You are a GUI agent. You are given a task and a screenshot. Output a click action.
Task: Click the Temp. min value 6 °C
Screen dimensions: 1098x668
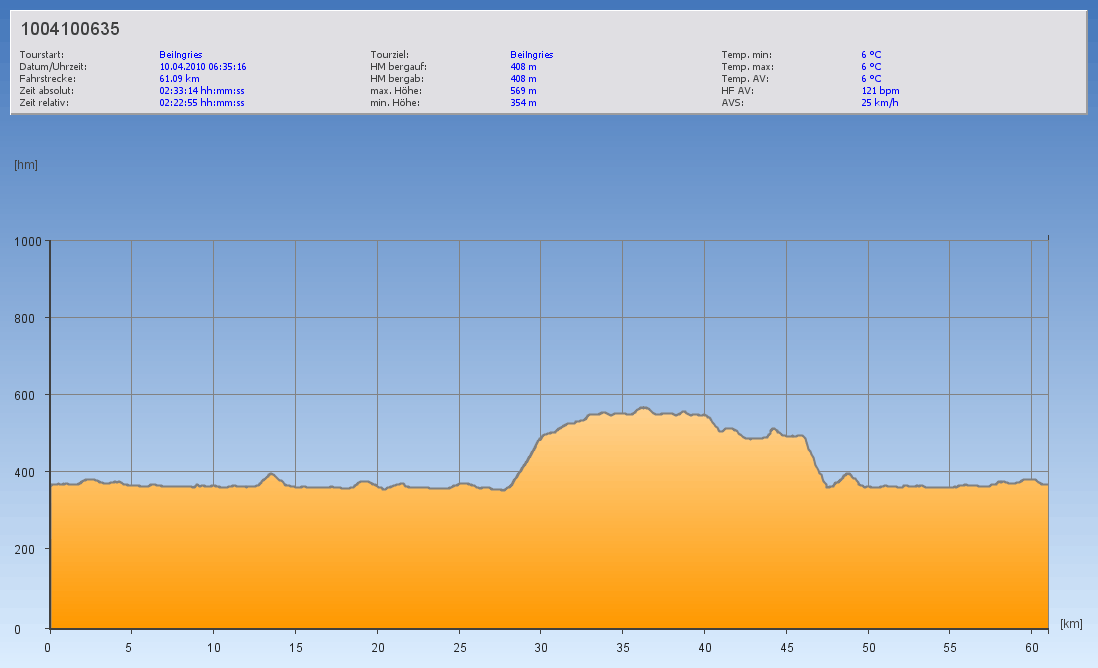pyautogui.click(x=871, y=55)
